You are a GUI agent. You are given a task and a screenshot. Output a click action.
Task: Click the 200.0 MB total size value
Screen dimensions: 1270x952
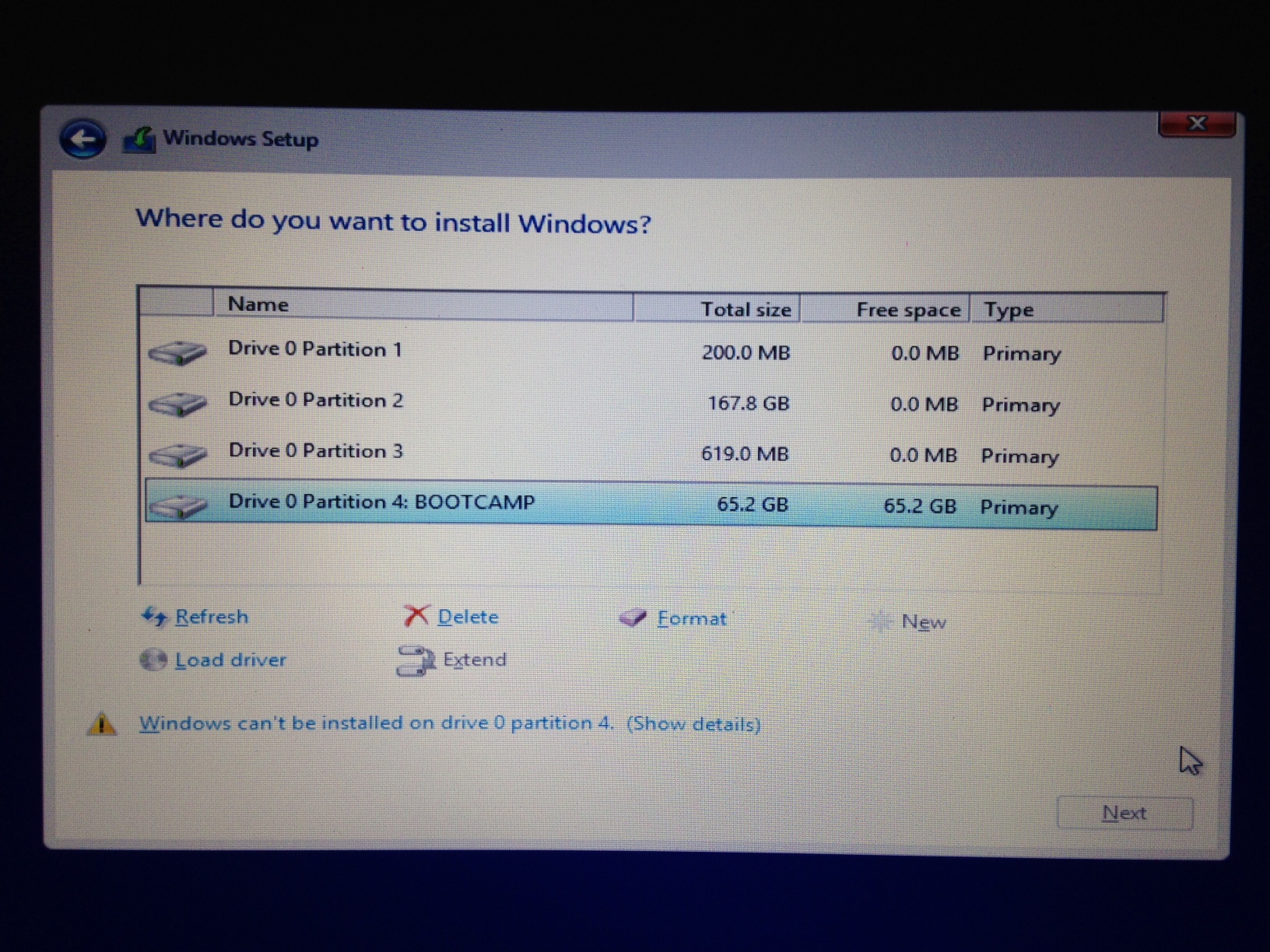click(x=746, y=352)
